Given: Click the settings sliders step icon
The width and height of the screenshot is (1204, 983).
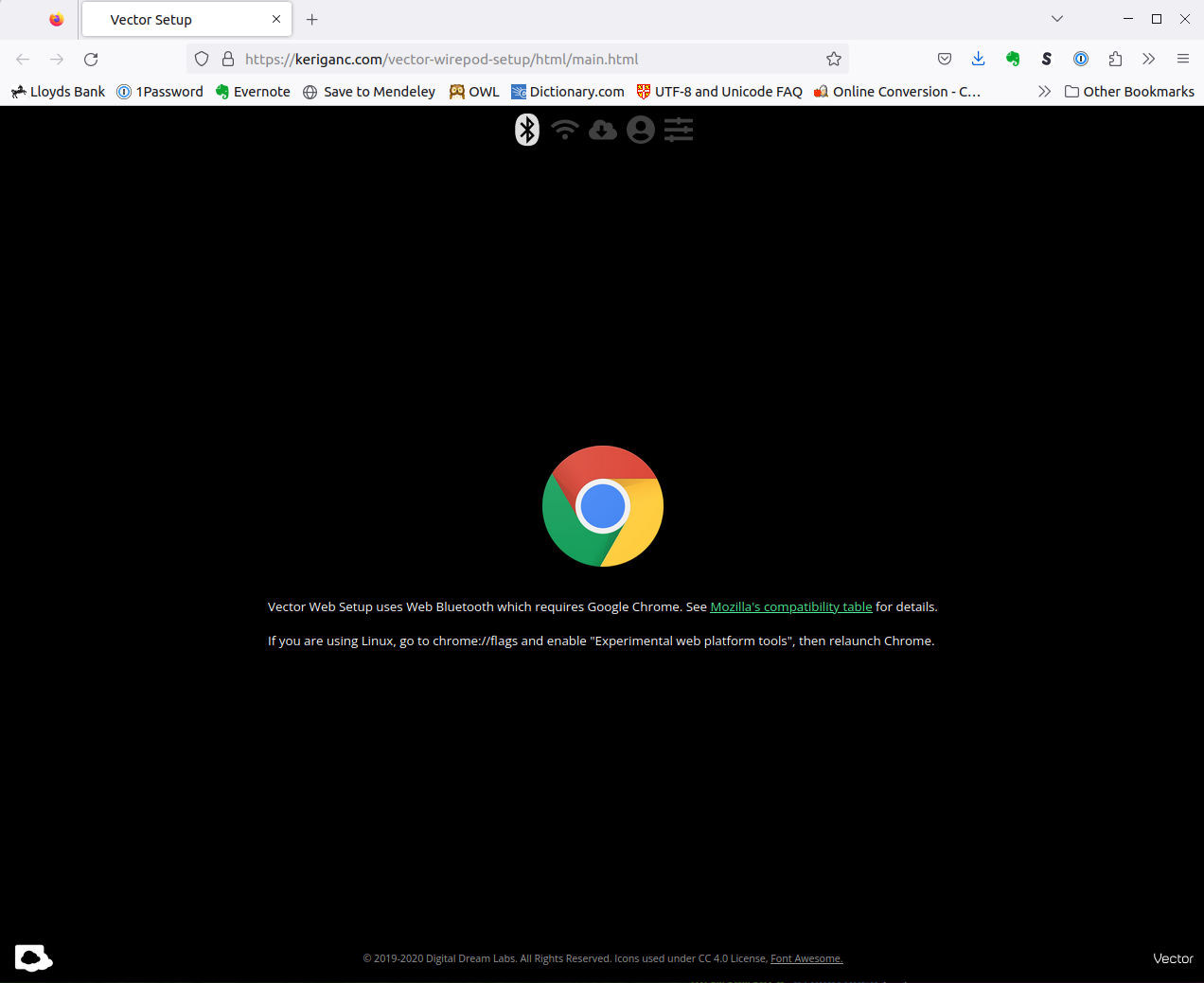Looking at the screenshot, I should (x=679, y=130).
